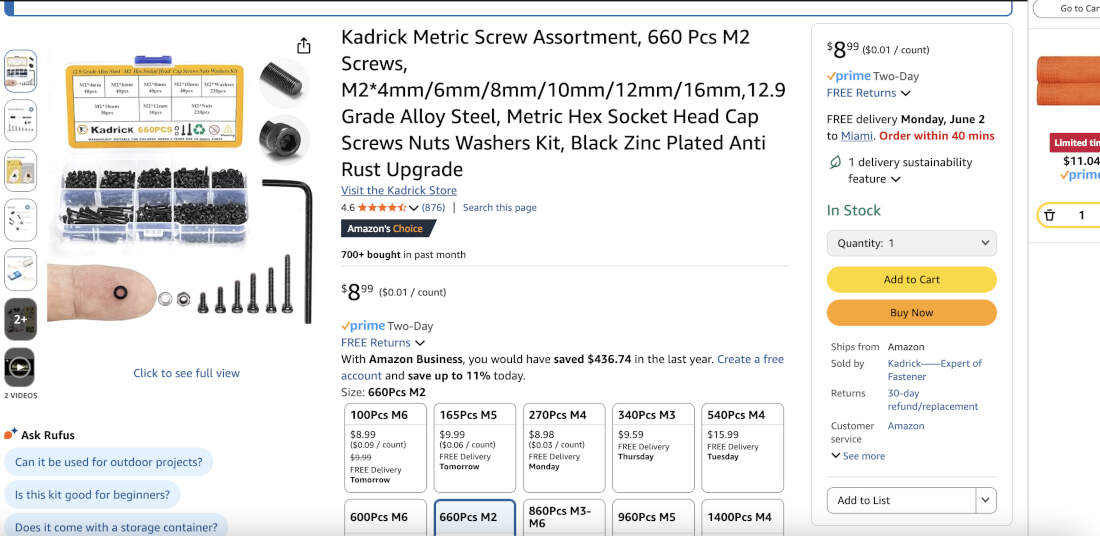
Task: Select the fourth product thumbnail
Action: pos(20,220)
